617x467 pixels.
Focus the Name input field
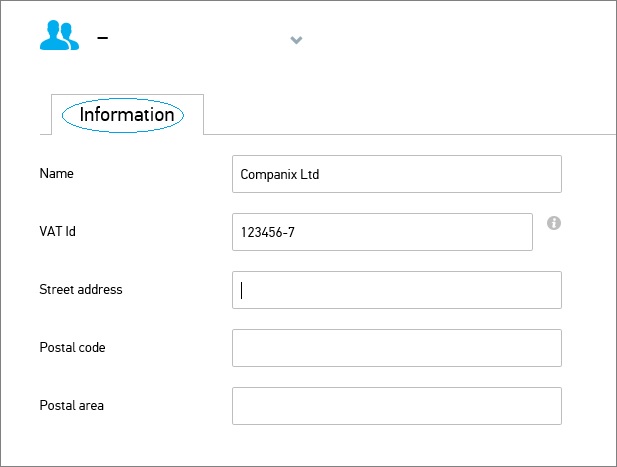pos(397,174)
